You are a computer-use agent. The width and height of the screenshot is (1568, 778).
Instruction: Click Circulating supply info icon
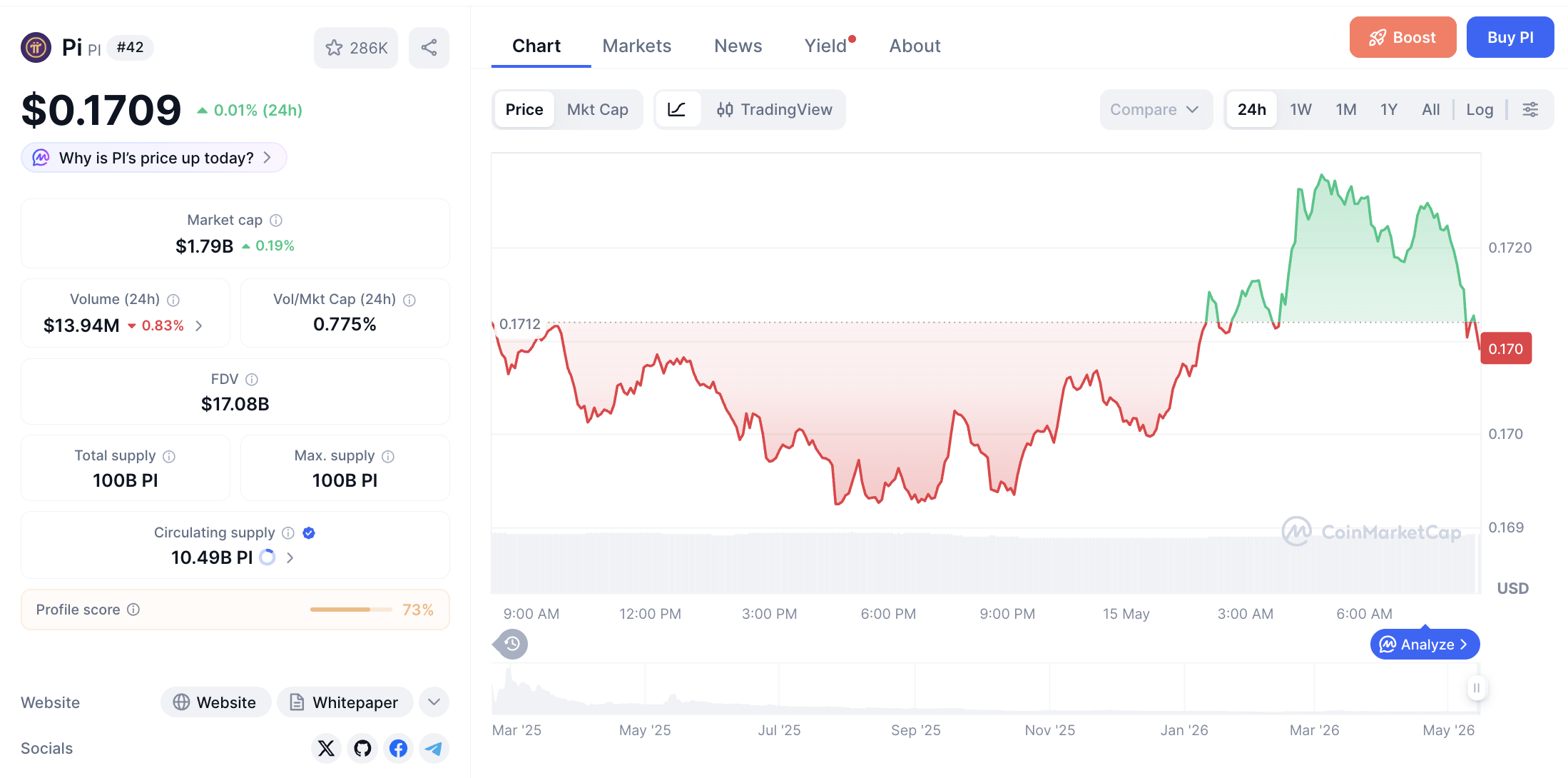tap(288, 533)
